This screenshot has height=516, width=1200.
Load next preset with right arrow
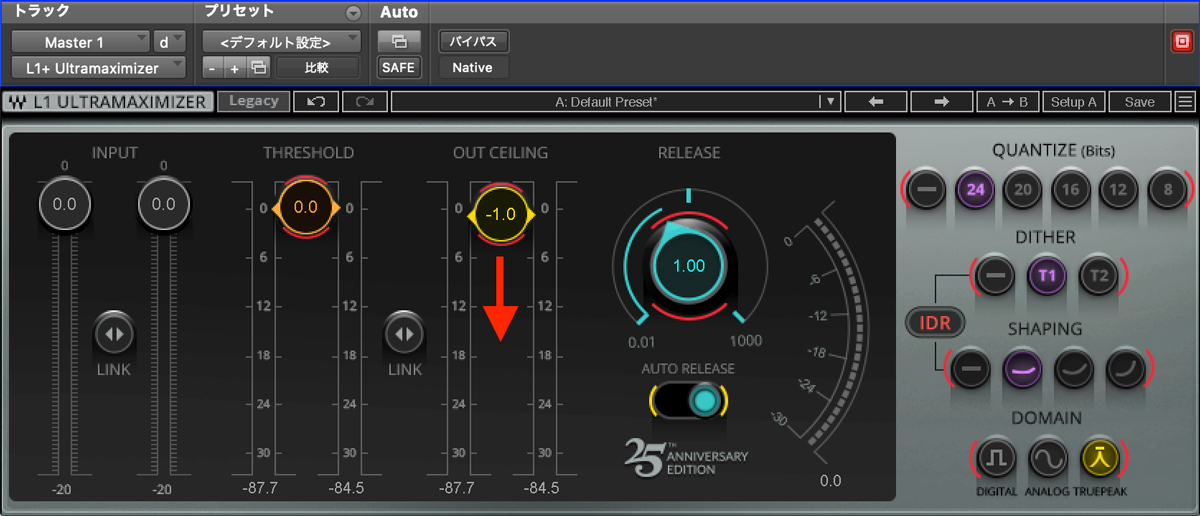point(941,101)
